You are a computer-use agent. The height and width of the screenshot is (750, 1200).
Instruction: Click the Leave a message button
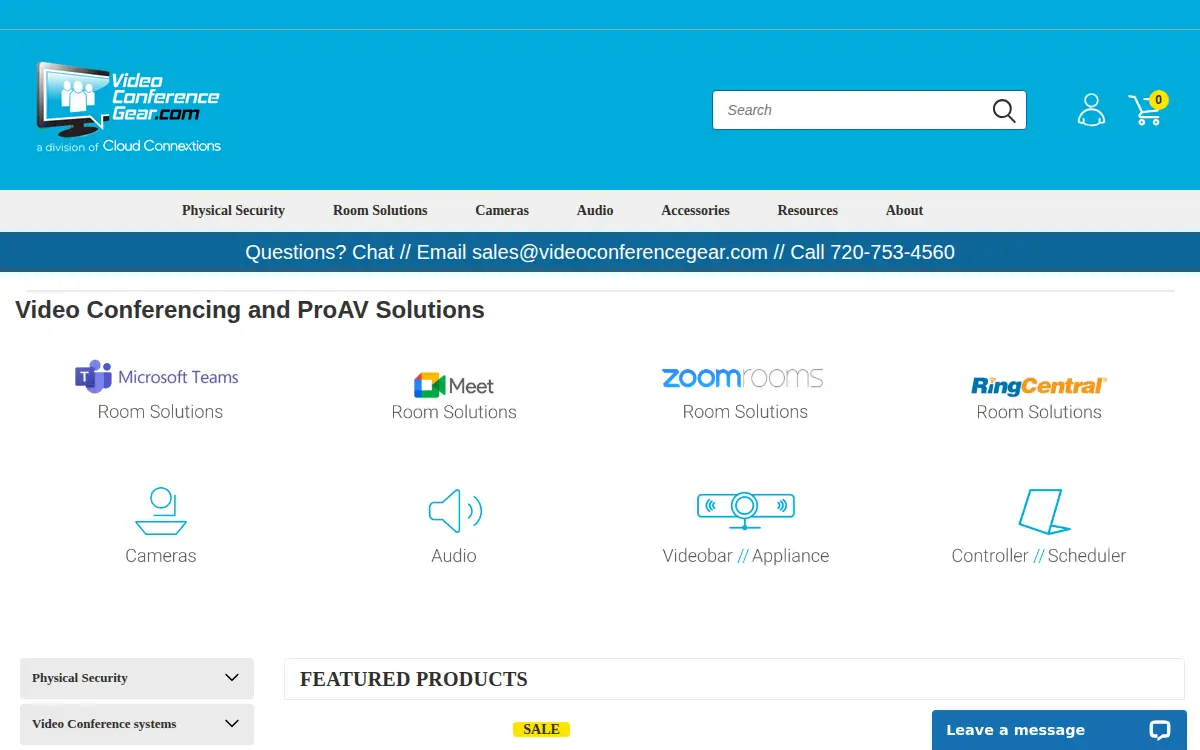(1059, 730)
